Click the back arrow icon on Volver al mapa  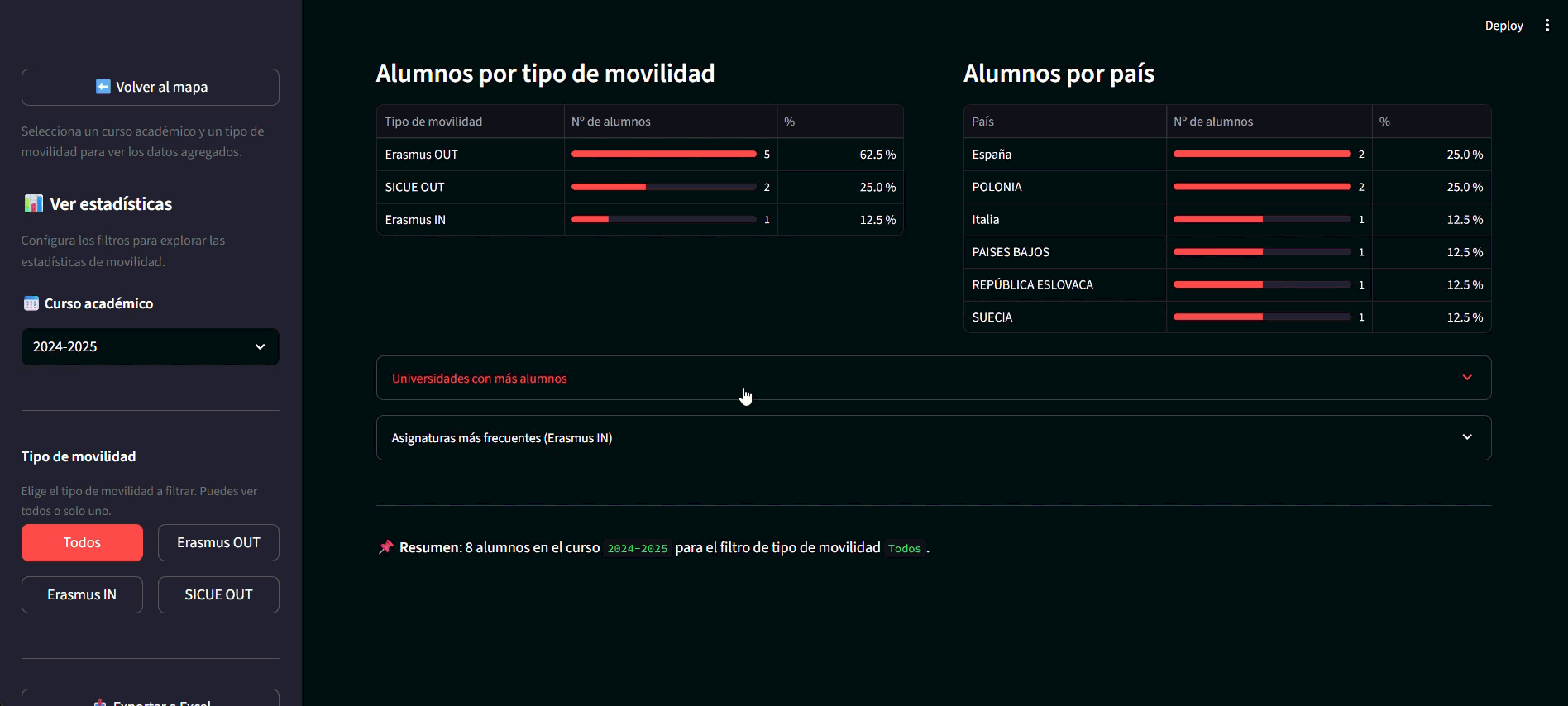click(103, 87)
